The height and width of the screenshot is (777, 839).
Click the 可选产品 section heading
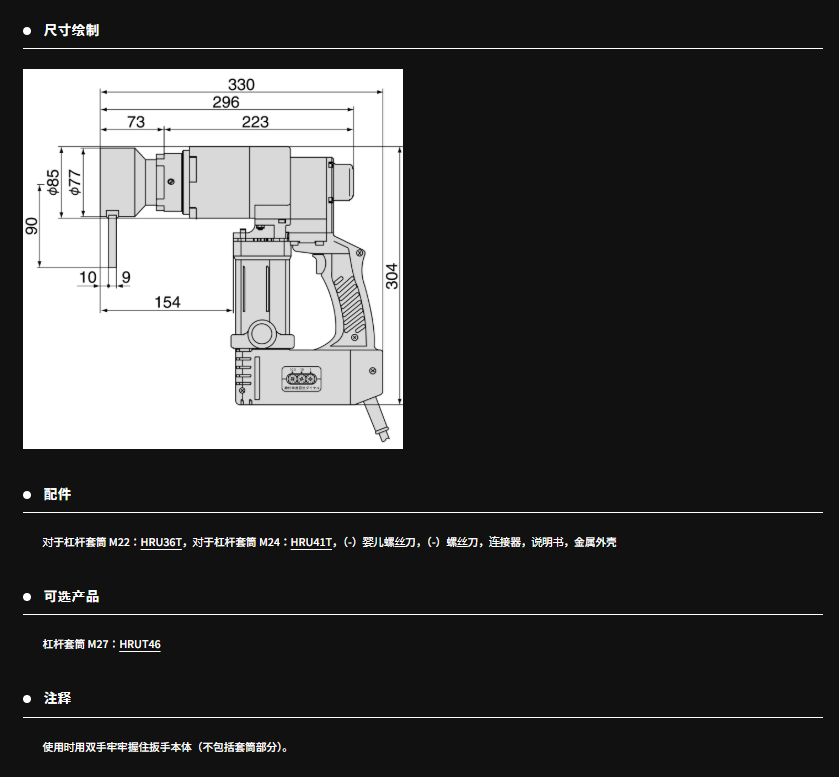pyautogui.click(x=71, y=596)
